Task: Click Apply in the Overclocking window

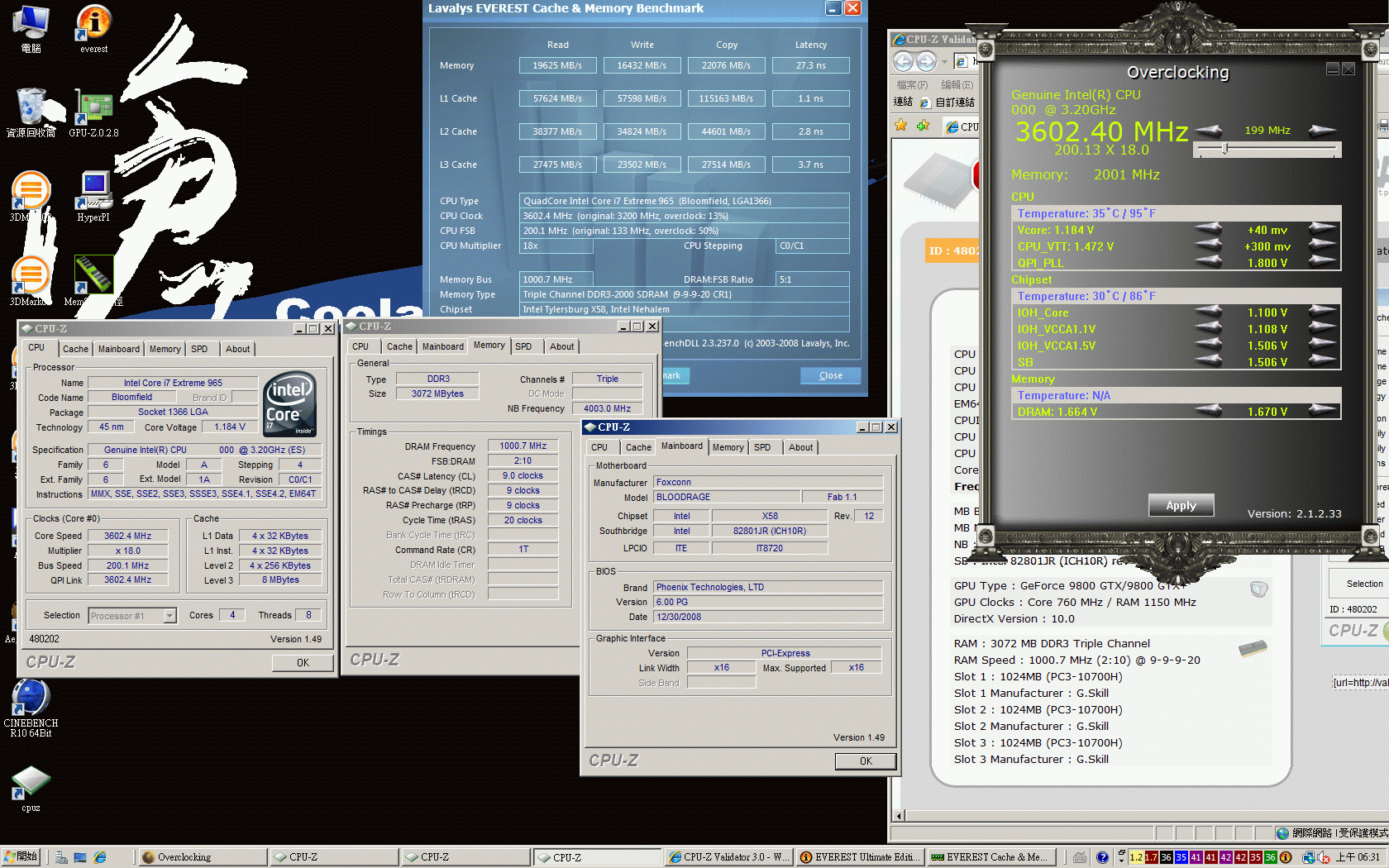Action: pyautogui.click(x=1181, y=505)
